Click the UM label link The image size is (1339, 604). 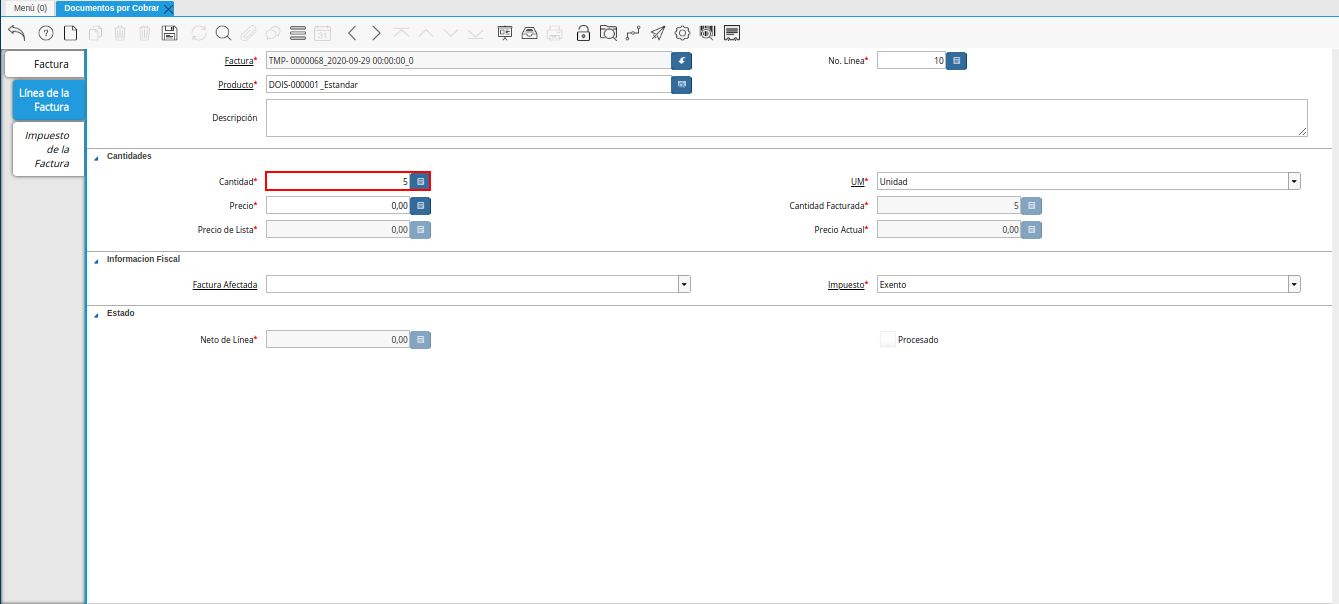(857, 182)
